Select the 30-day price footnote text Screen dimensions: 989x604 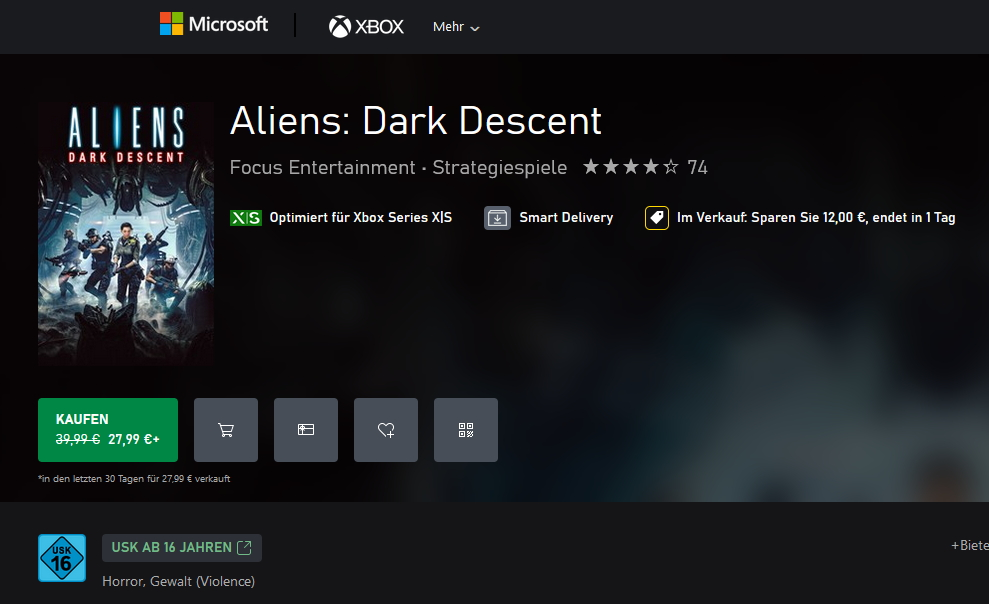point(134,479)
